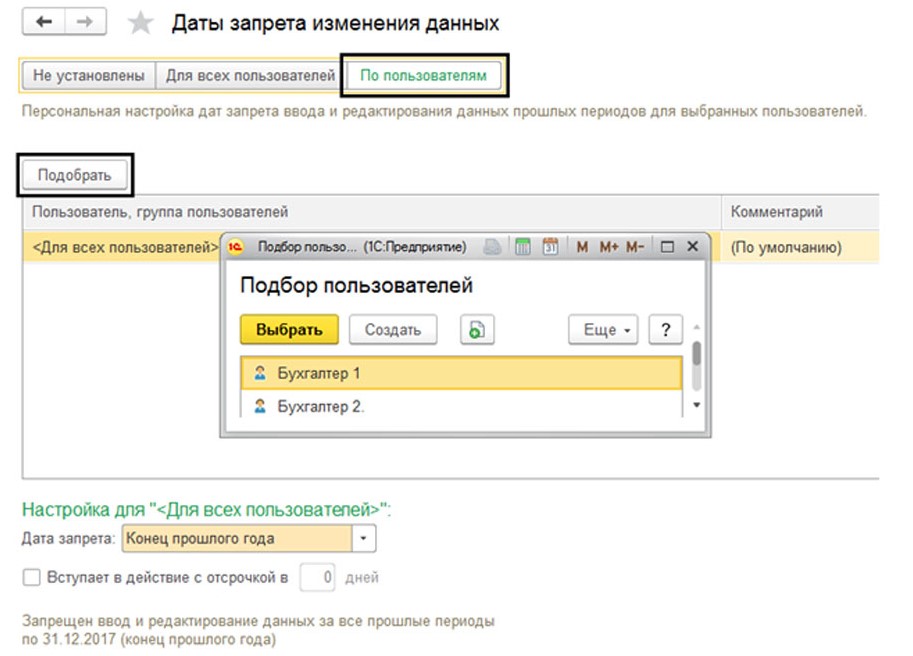Click the delay days input field
913x656 pixels.
tap(317, 578)
